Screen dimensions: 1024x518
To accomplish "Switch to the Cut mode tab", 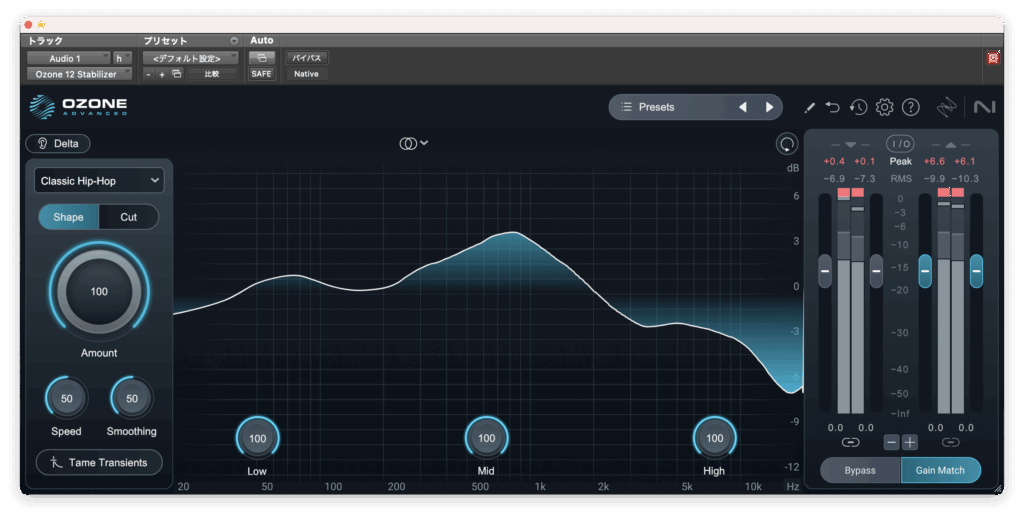I will (129, 217).
